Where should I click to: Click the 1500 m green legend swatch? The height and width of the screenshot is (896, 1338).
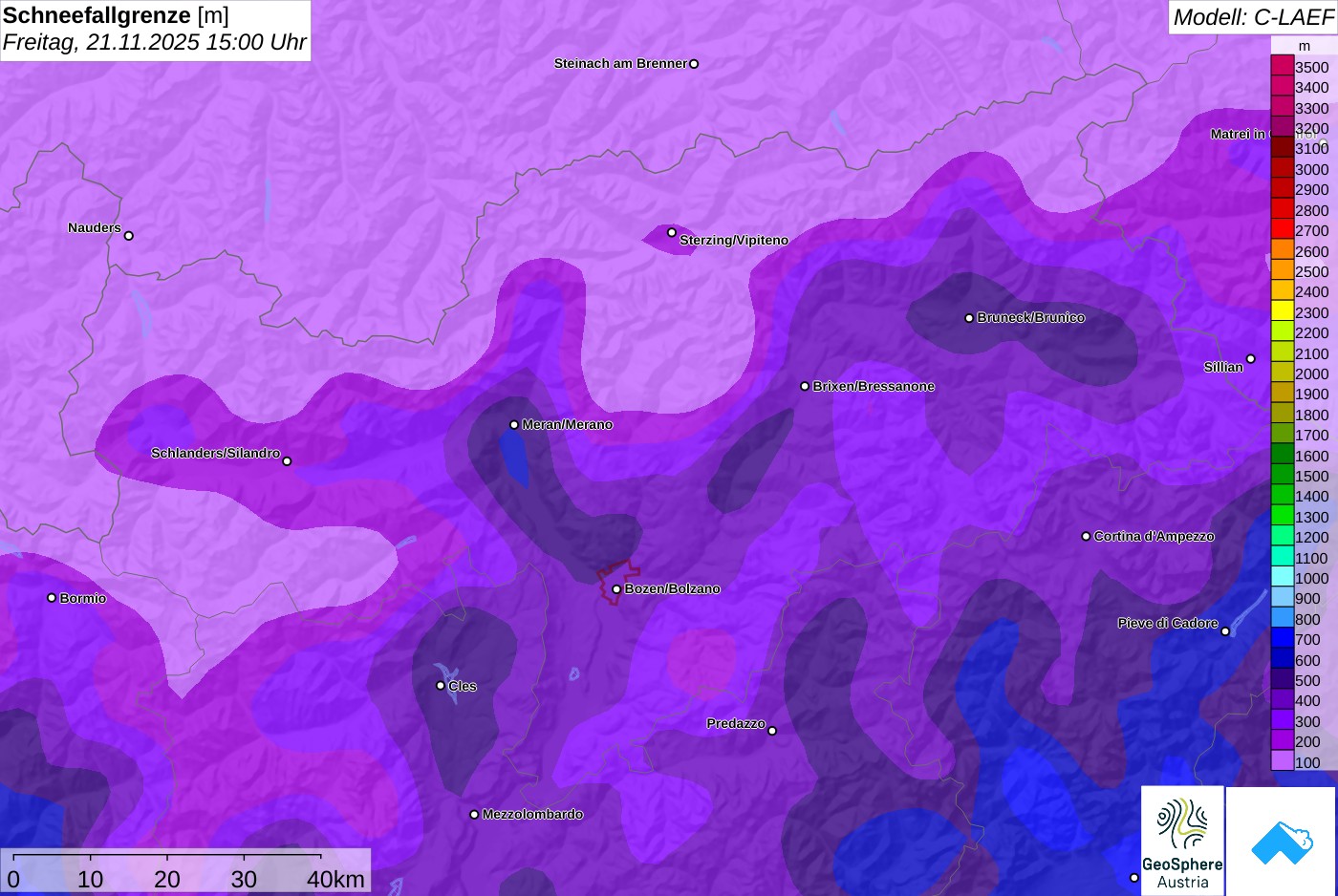(x=1283, y=475)
